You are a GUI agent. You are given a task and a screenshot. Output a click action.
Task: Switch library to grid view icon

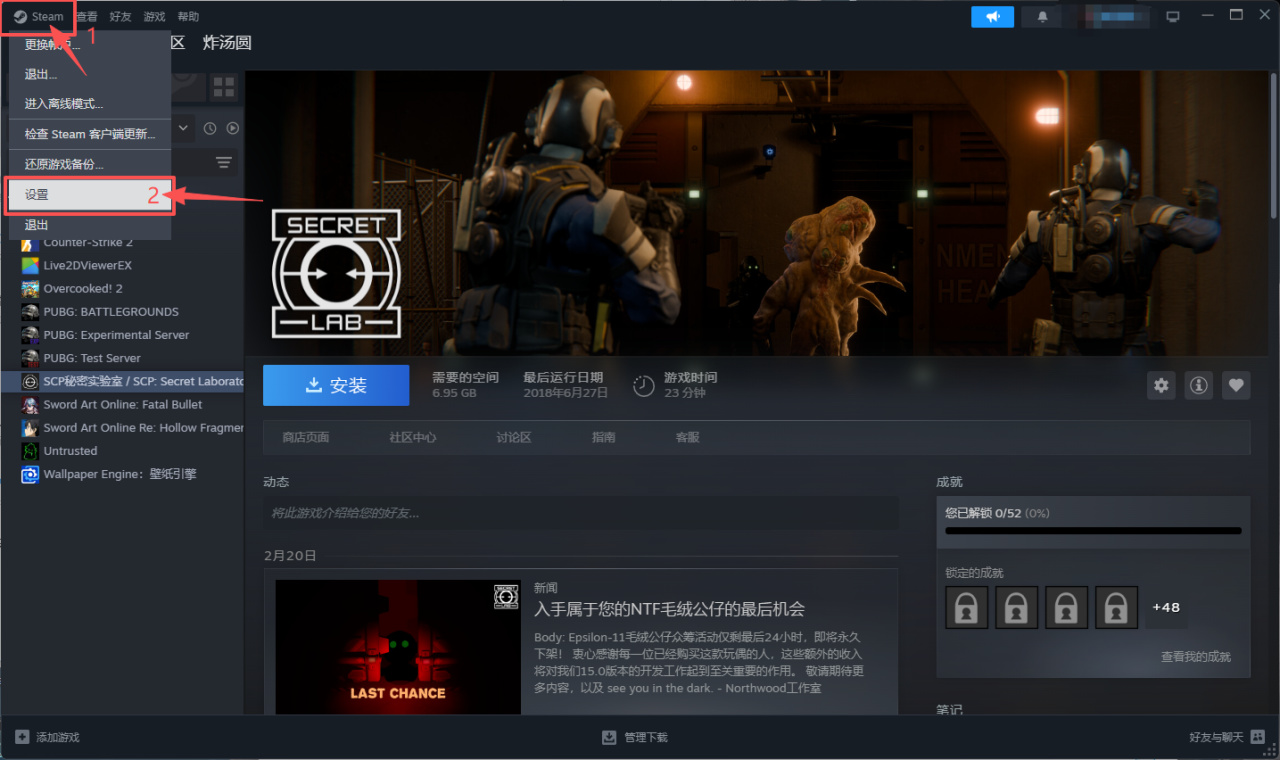click(223, 87)
